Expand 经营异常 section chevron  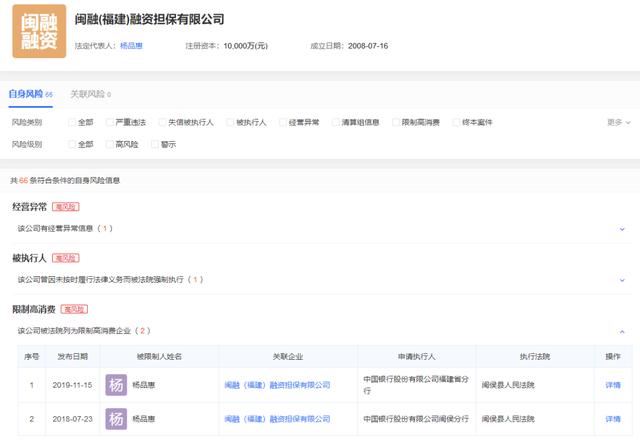622,229
